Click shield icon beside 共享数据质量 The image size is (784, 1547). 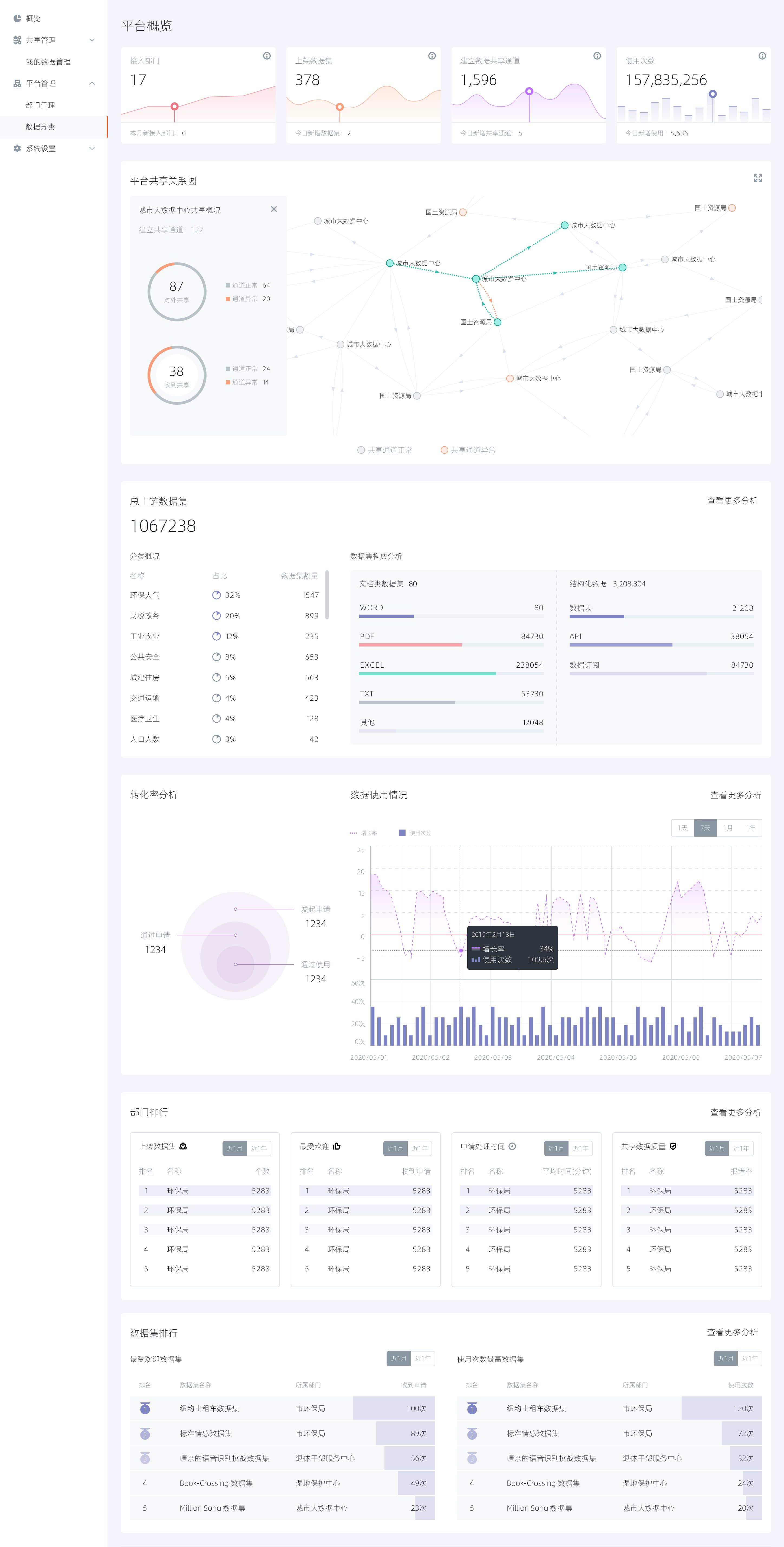(x=673, y=1146)
